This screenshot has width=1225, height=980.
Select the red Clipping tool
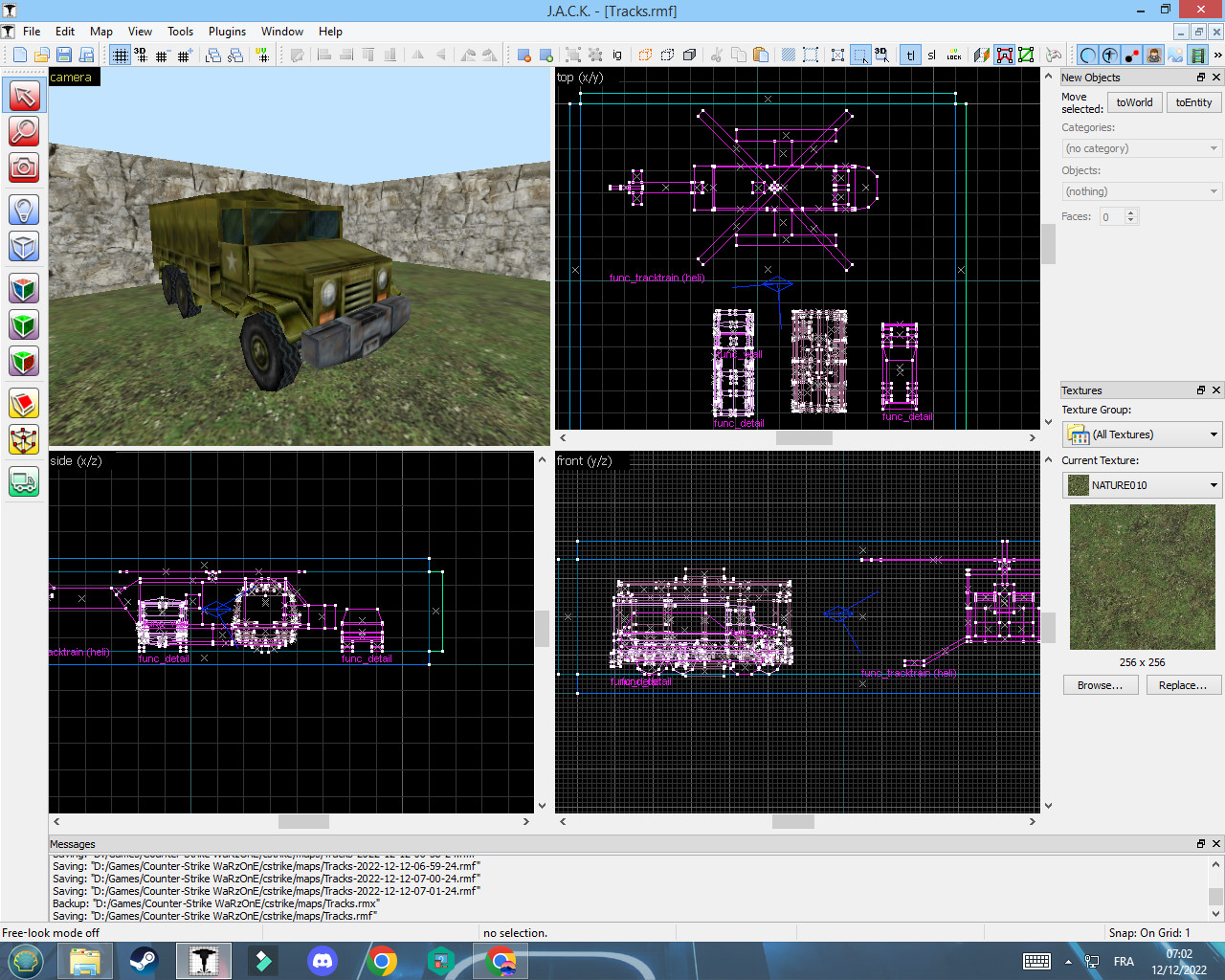click(23, 403)
